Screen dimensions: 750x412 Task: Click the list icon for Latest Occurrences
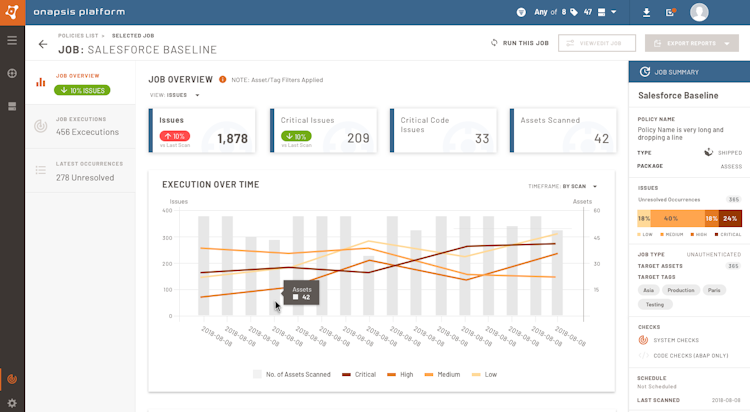[41, 170]
